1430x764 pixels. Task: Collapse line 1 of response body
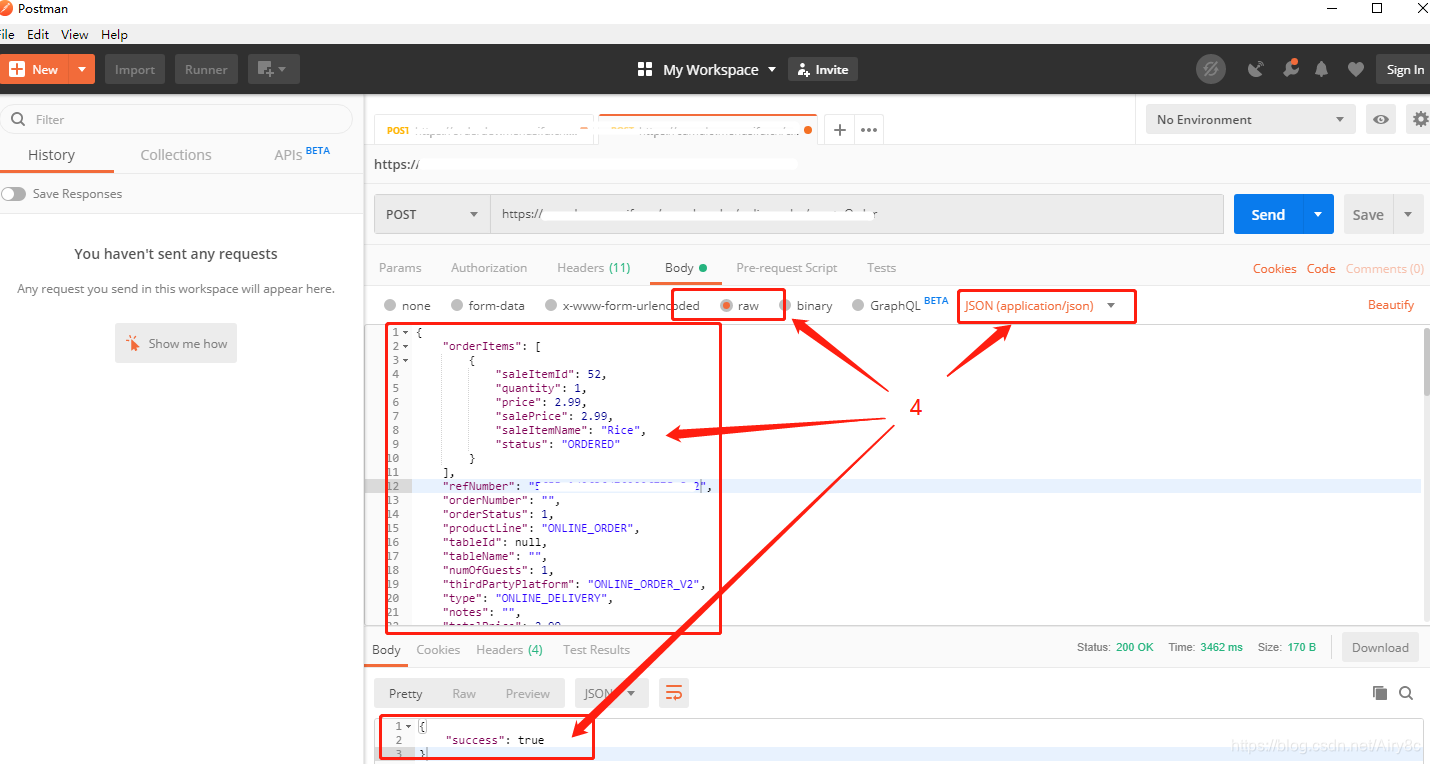pos(408,726)
